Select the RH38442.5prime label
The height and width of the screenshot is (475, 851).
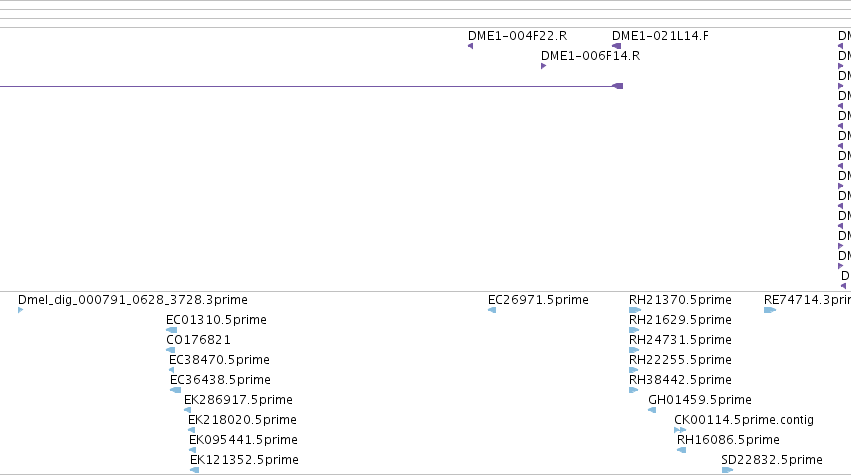680,380
